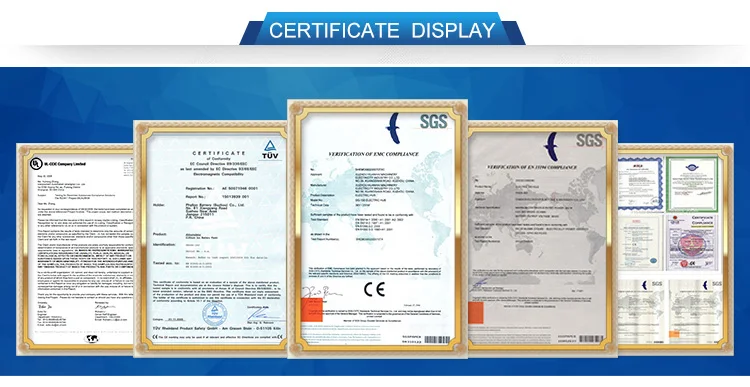Click the TÜV triangle logo
The height and width of the screenshot is (387, 750).
pyautogui.click(x=270, y=150)
